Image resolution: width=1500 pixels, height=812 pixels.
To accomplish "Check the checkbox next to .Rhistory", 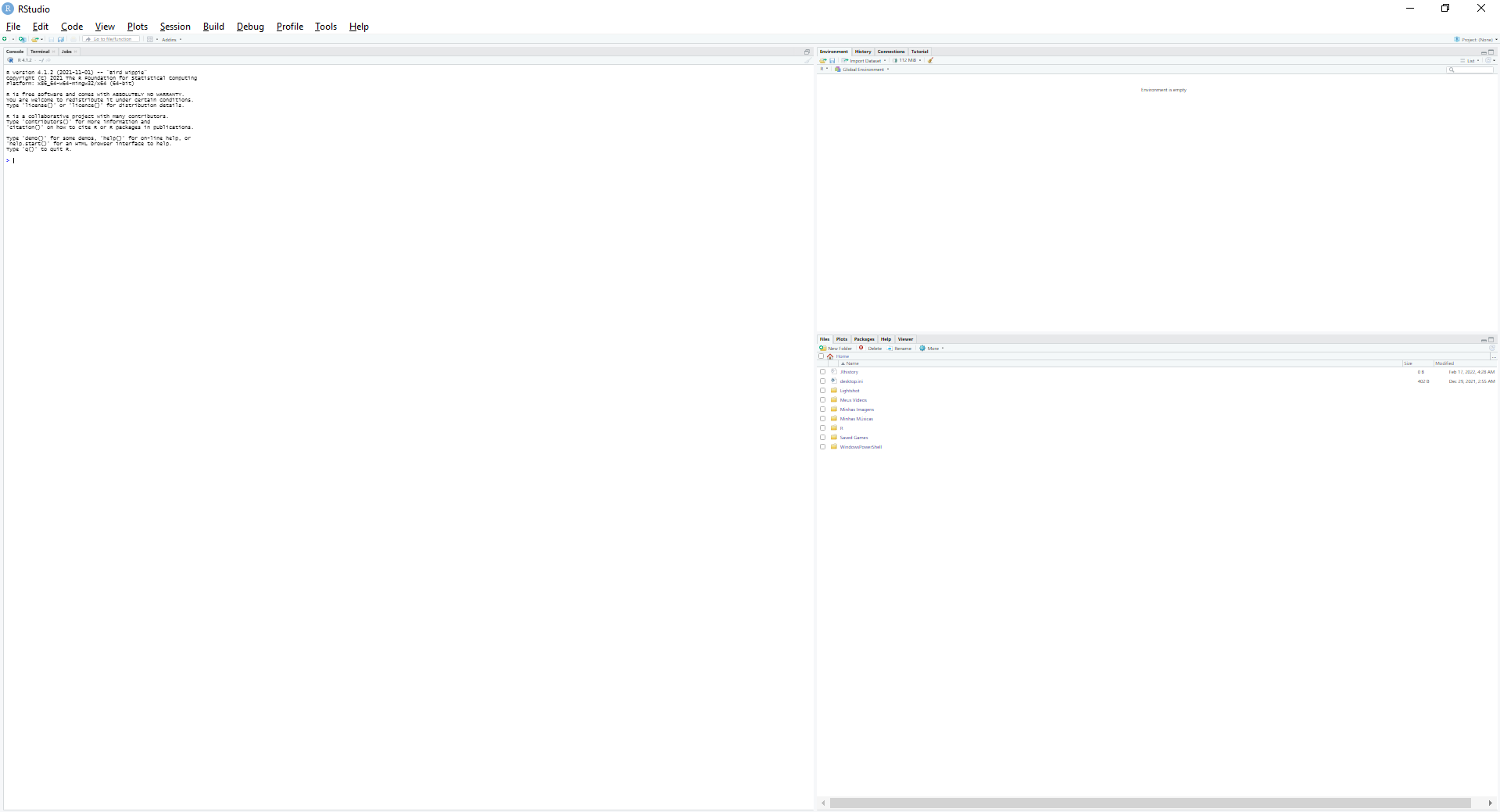I will pos(823,372).
